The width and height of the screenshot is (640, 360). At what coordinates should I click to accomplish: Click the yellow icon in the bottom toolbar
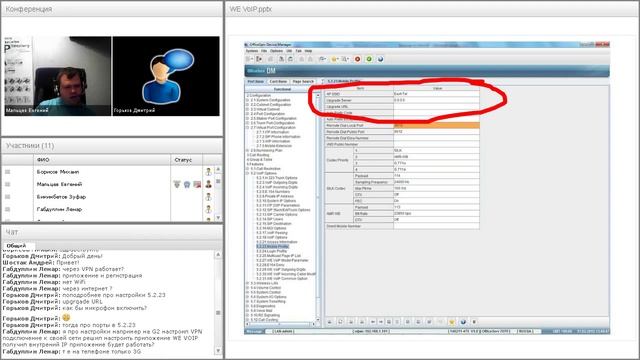pos(451,322)
